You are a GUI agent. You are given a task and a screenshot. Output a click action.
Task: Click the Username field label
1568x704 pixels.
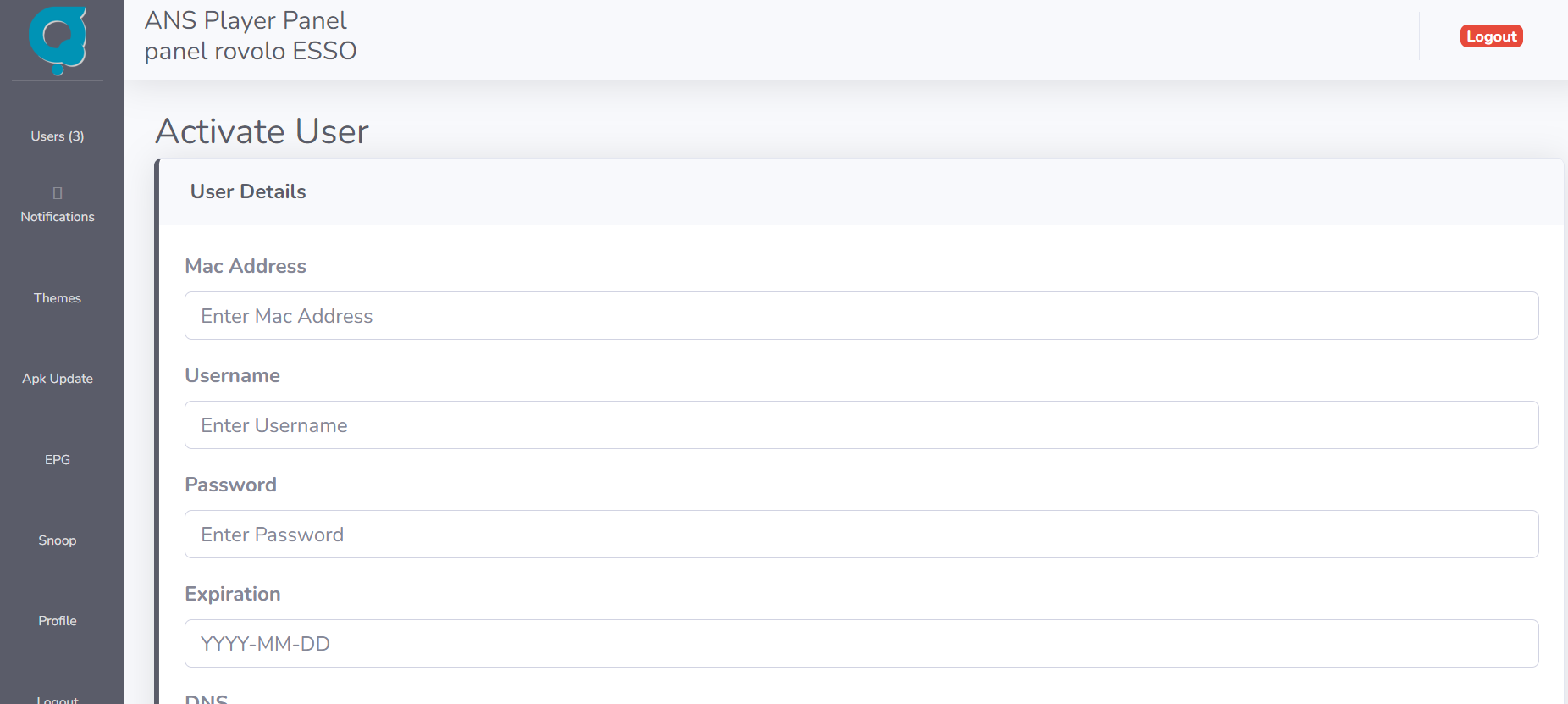(233, 375)
